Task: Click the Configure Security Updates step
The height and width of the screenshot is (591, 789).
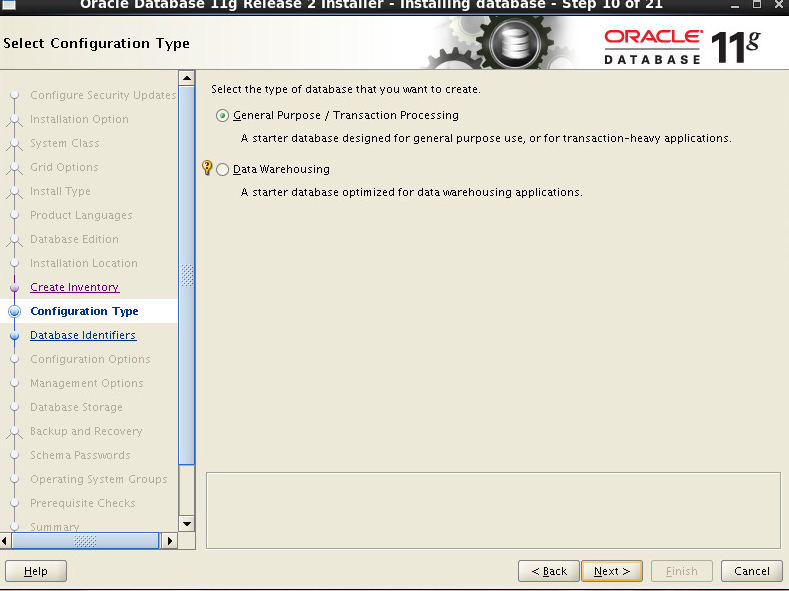Action: [x=103, y=95]
